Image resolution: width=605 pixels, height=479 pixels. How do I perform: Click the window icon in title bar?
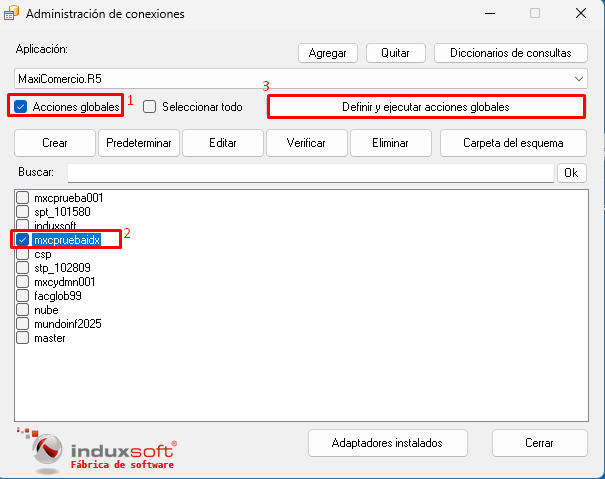(12, 14)
